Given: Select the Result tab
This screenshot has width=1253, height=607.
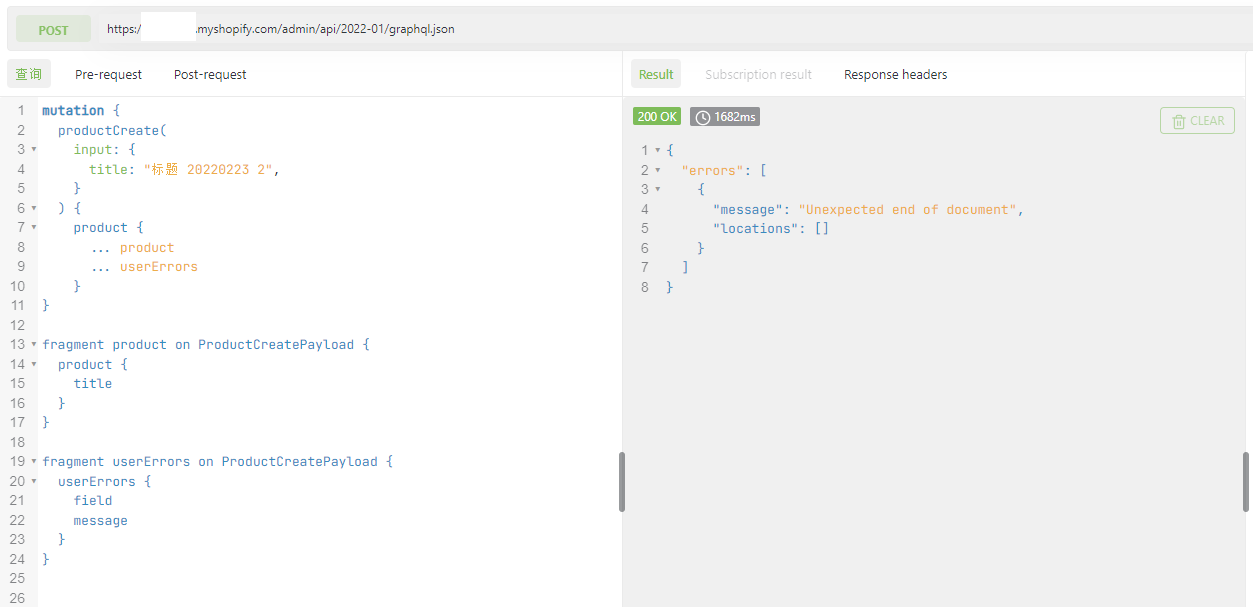Looking at the screenshot, I should [x=656, y=74].
